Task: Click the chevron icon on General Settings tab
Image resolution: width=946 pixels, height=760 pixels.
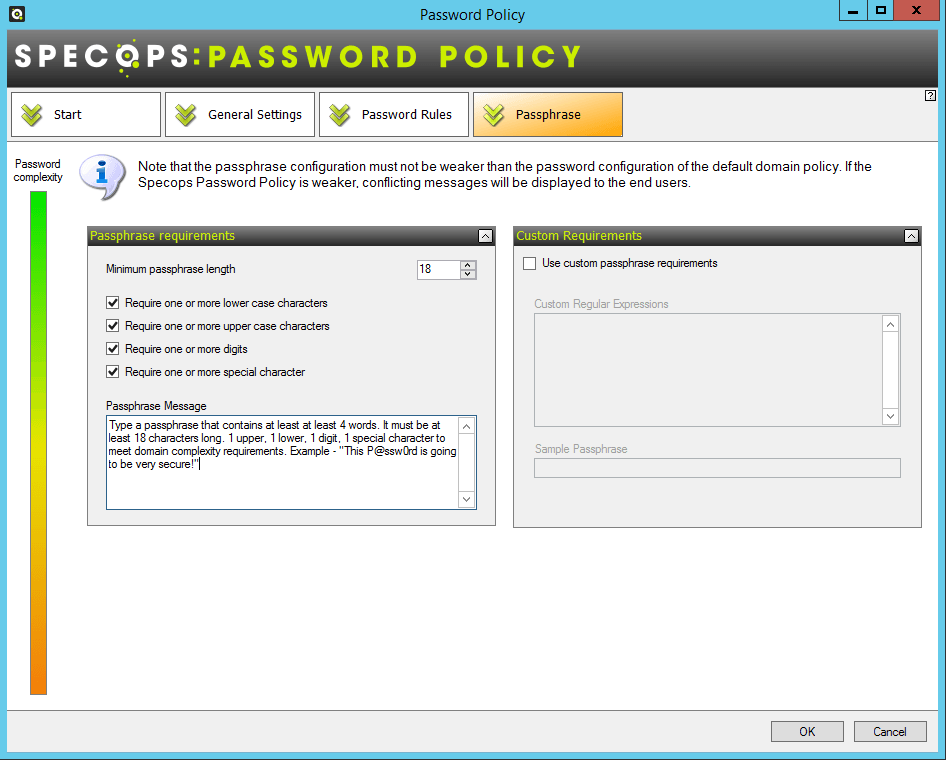Action: point(186,115)
